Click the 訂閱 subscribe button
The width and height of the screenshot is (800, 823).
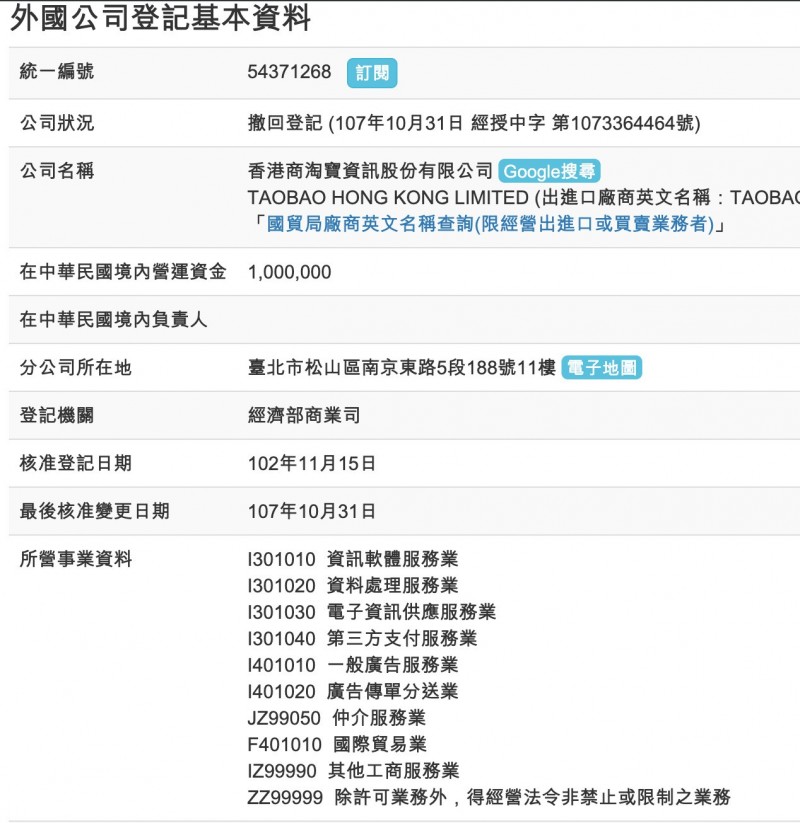point(372,73)
